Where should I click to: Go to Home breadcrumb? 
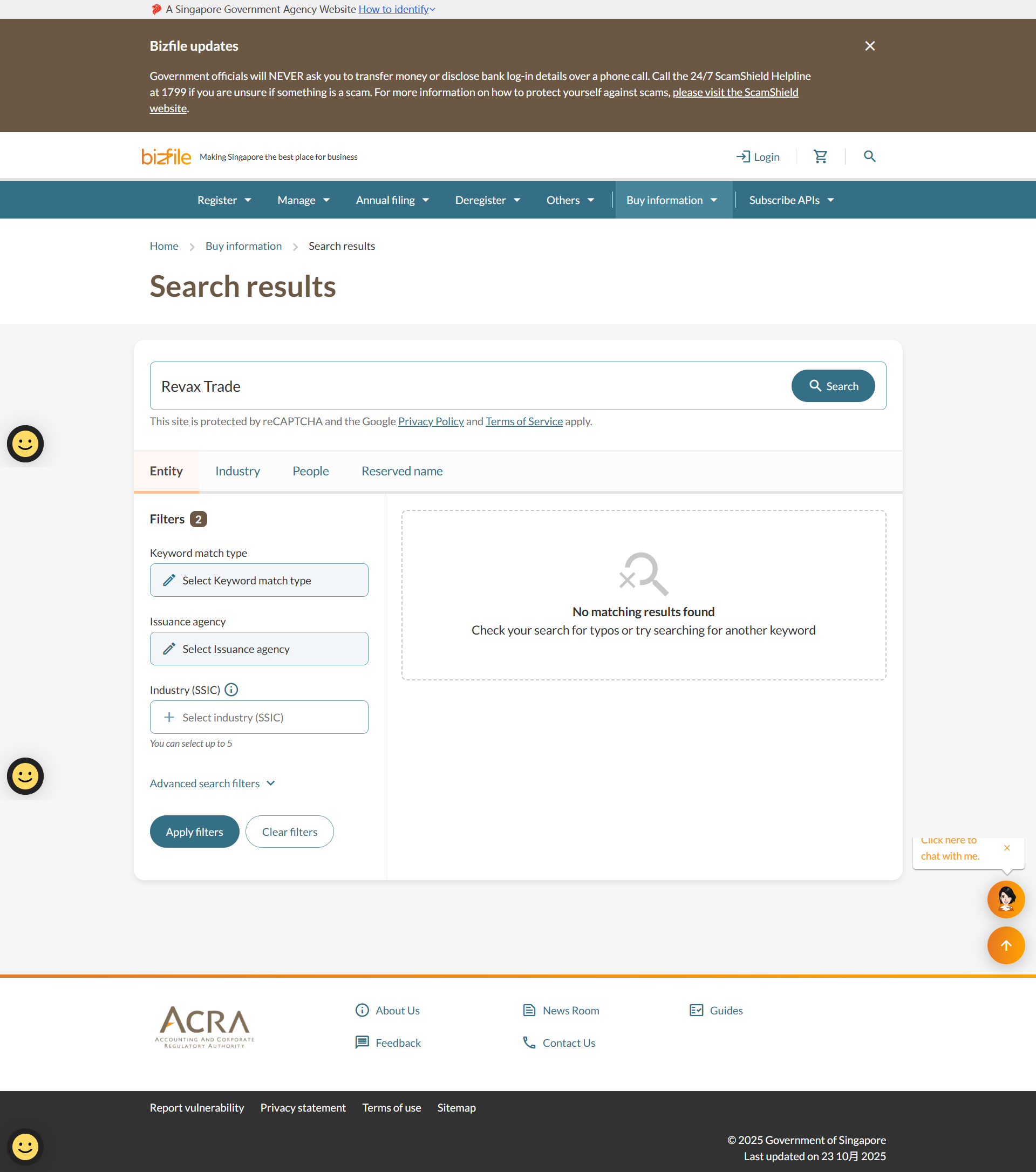(164, 246)
